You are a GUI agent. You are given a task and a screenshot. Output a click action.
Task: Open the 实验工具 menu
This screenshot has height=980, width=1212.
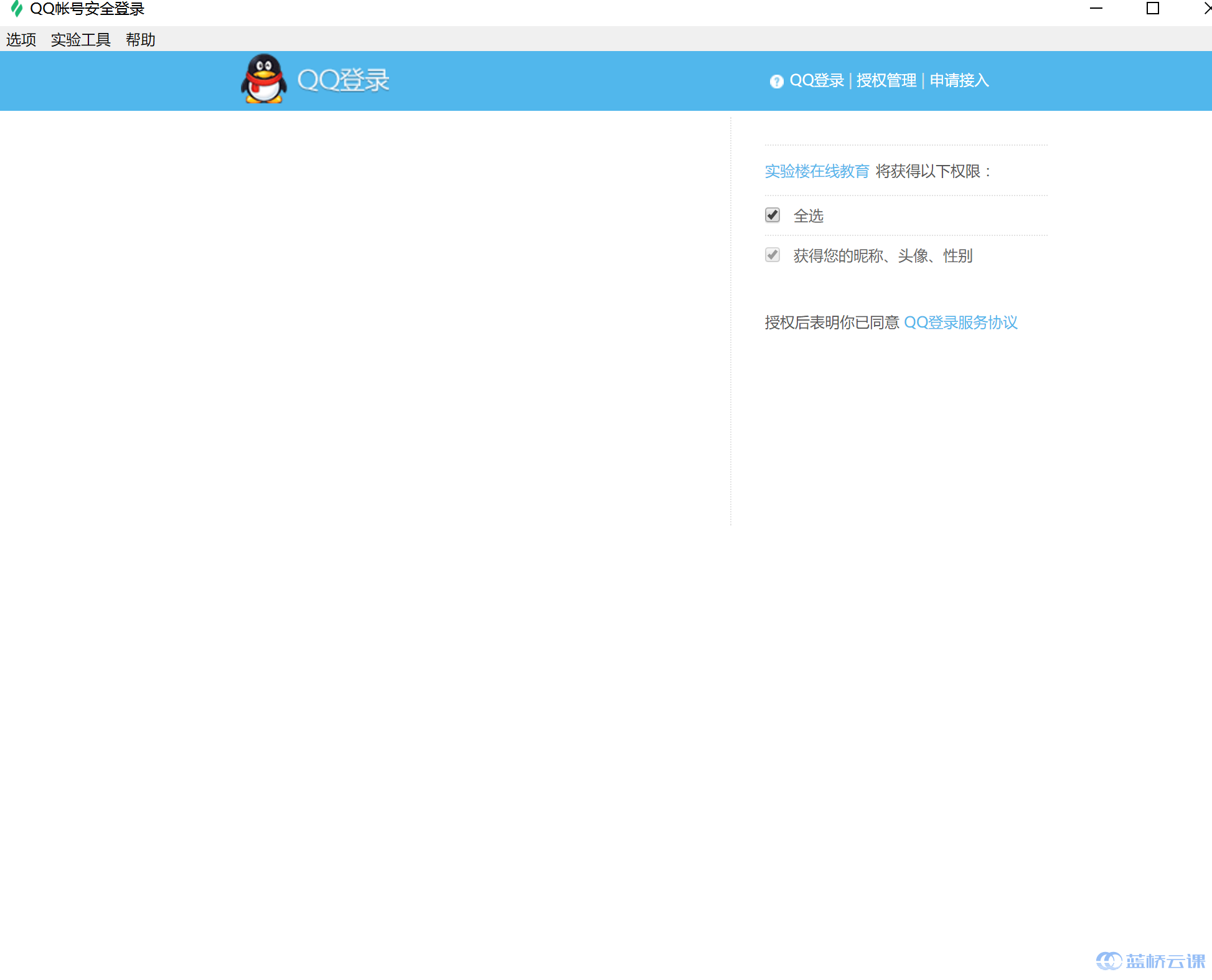pyautogui.click(x=81, y=40)
